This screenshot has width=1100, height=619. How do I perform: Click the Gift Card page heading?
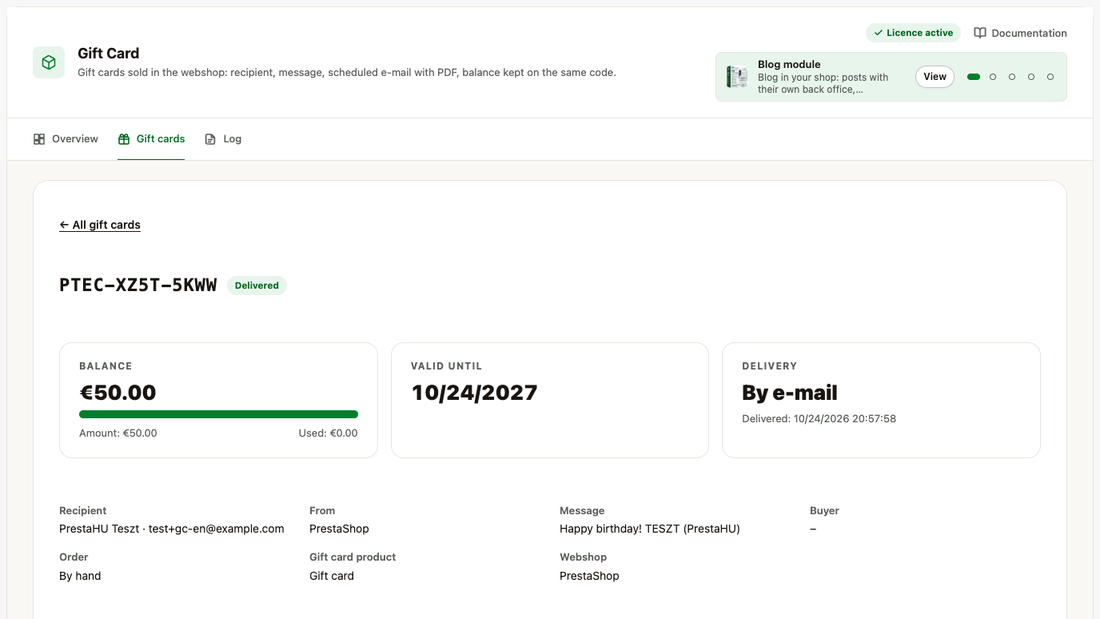pyautogui.click(x=108, y=53)
